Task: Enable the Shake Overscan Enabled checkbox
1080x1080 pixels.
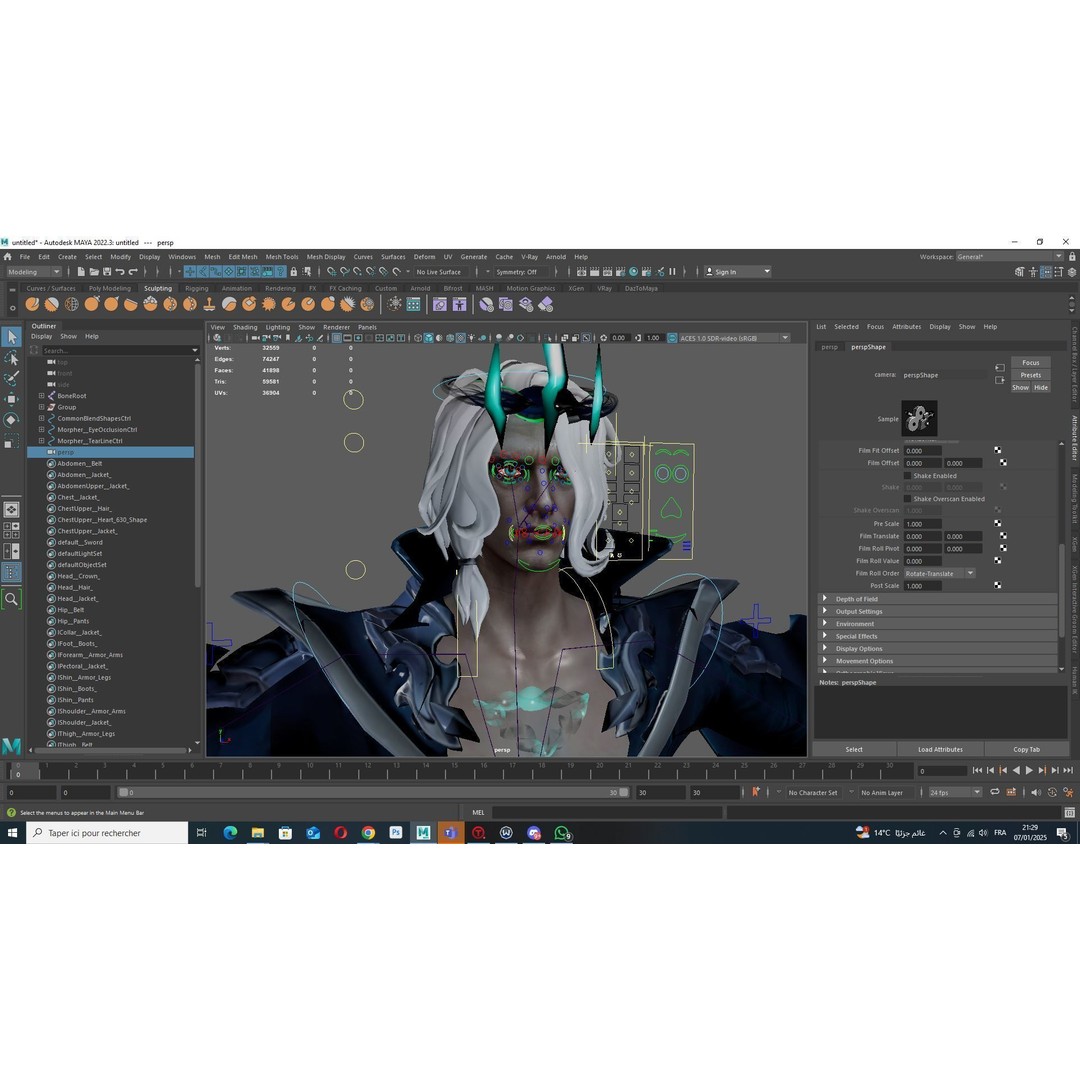Action: (908, 499)
